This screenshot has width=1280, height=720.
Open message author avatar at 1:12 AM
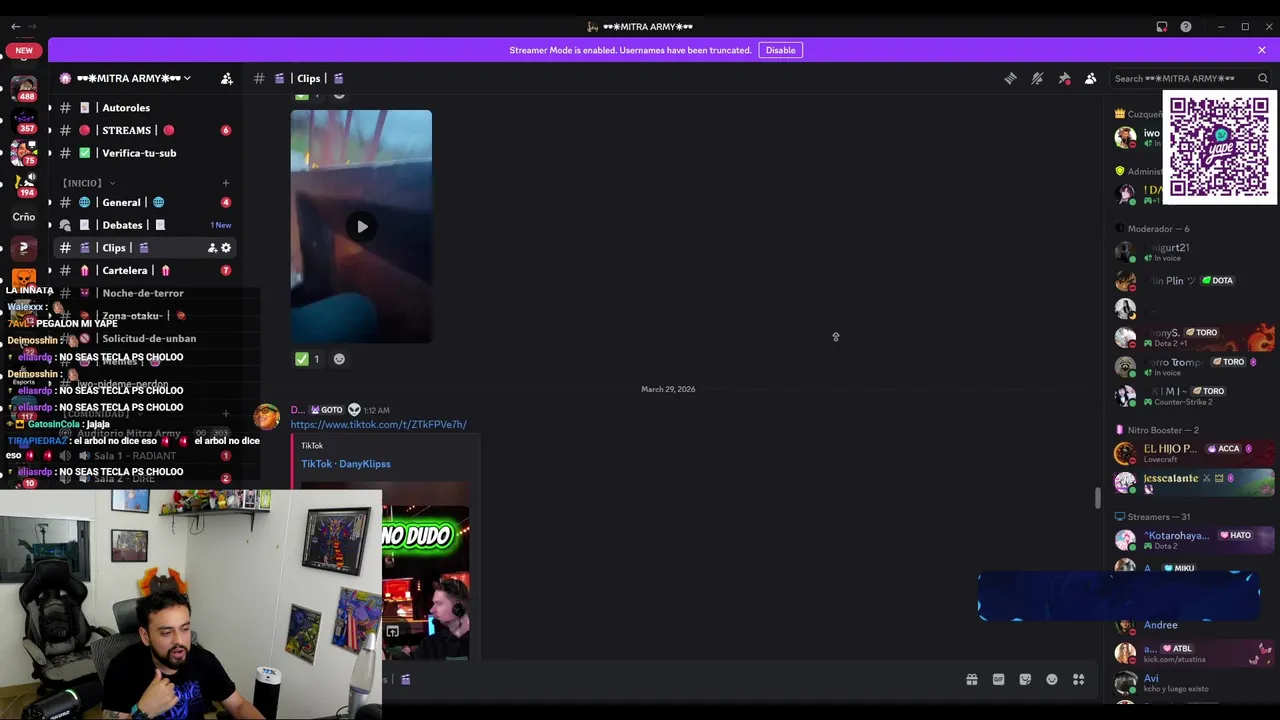click(x=267, y=417)
